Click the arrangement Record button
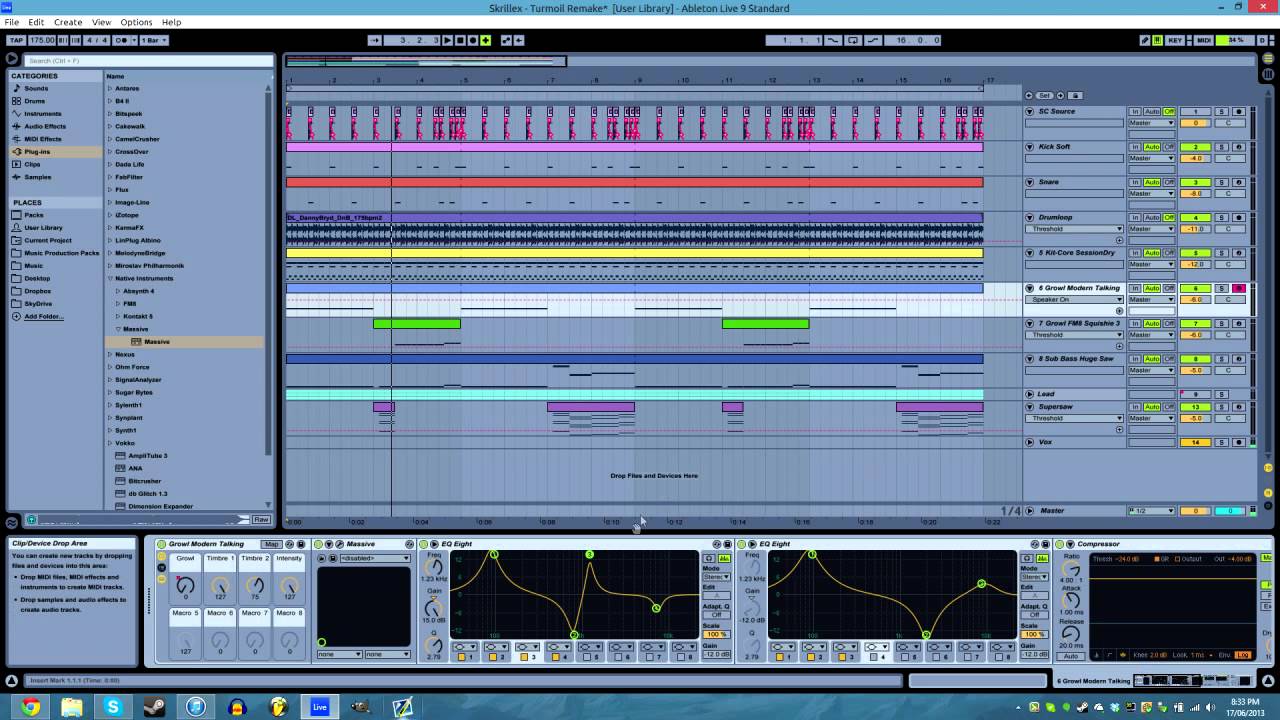1280x720 pixels. pyautogui.click(x=473, y=40)
